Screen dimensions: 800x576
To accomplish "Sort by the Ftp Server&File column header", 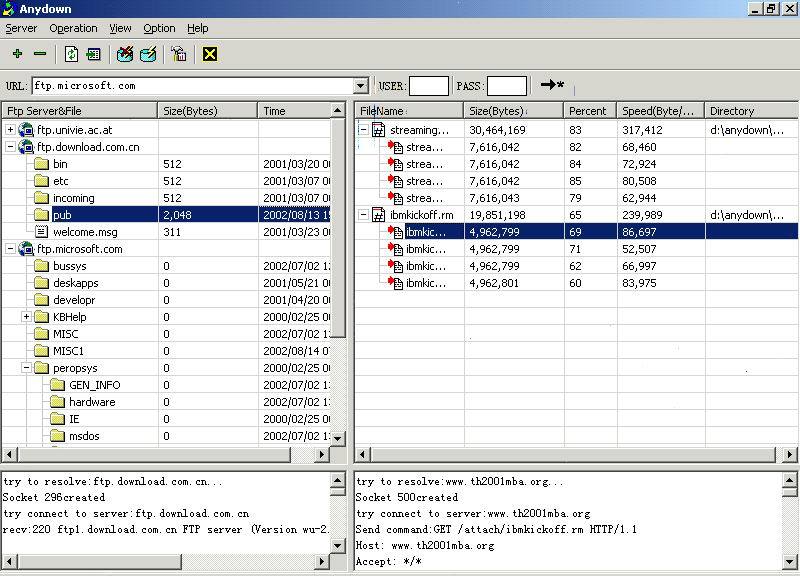I will pyautogui.click(x=80, y=111).
